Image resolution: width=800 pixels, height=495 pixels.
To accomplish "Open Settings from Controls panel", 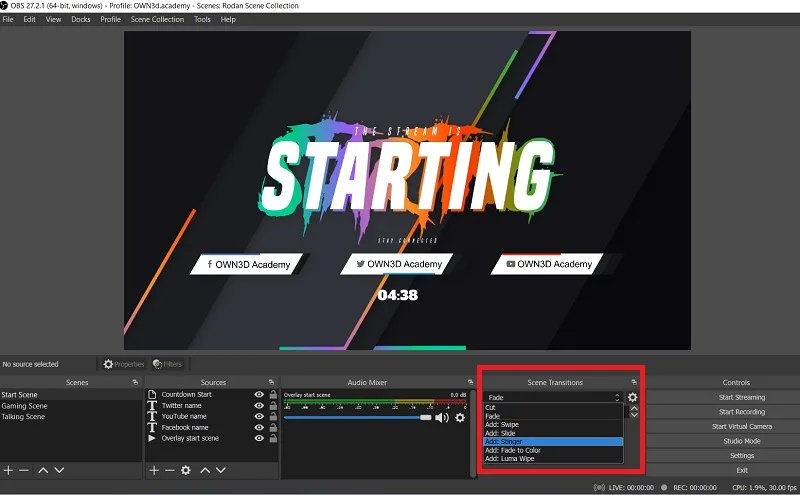I will coord(742,456).
